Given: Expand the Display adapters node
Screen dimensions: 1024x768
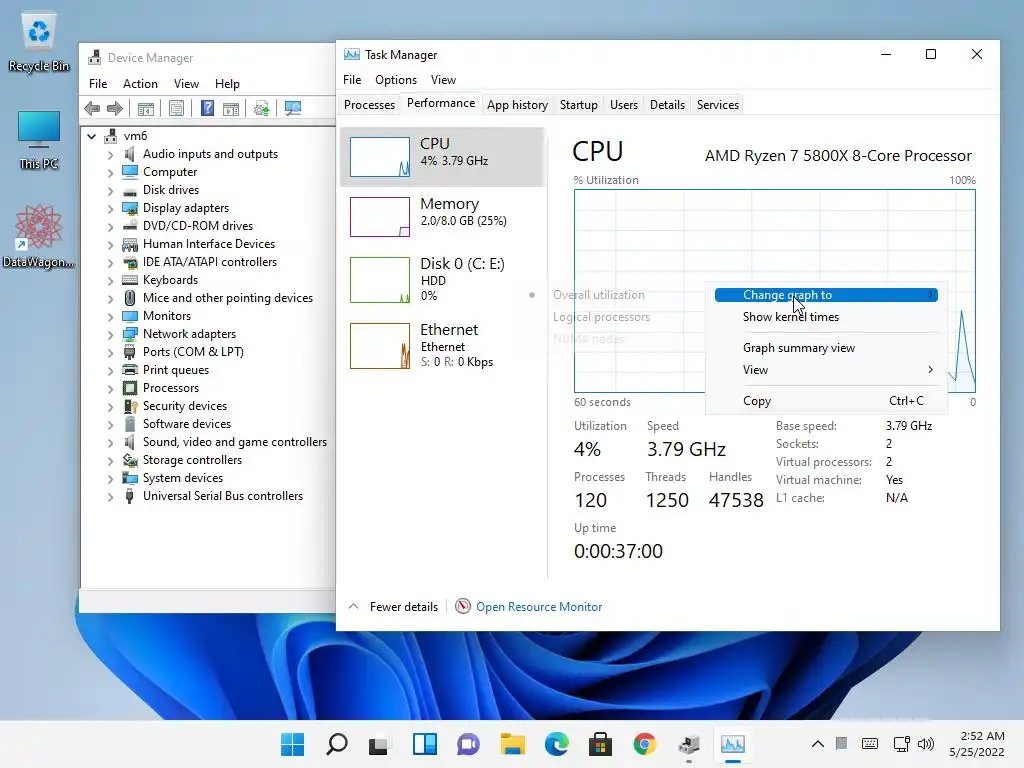Looking at the screenshot, I should (x=110, y=209).
